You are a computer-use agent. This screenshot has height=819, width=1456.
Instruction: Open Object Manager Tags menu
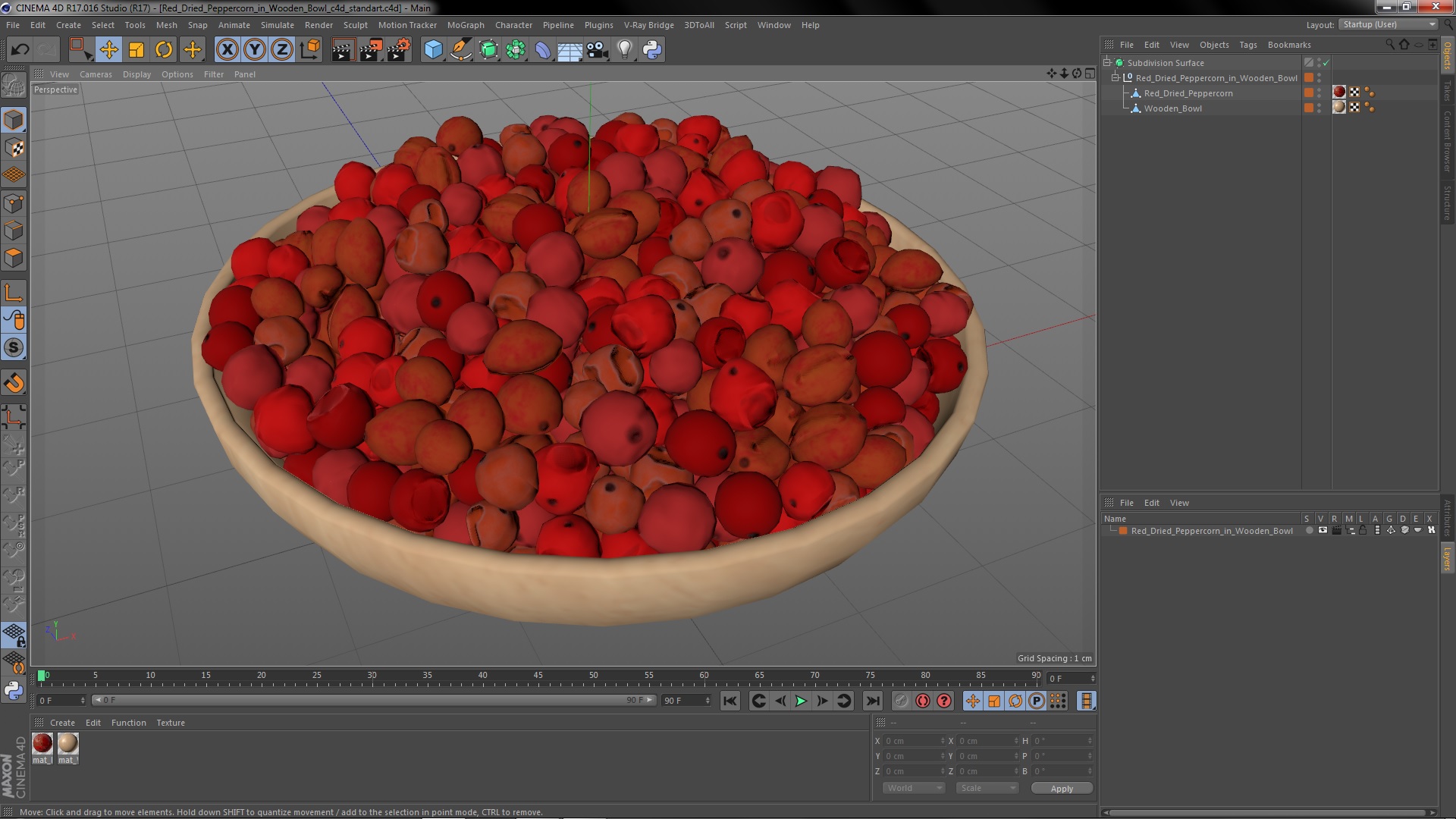pyautogui.click(x=1247, y=45)
